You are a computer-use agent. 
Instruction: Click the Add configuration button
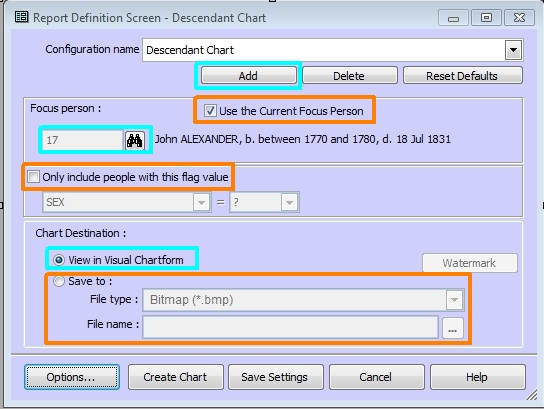(248, 76)
